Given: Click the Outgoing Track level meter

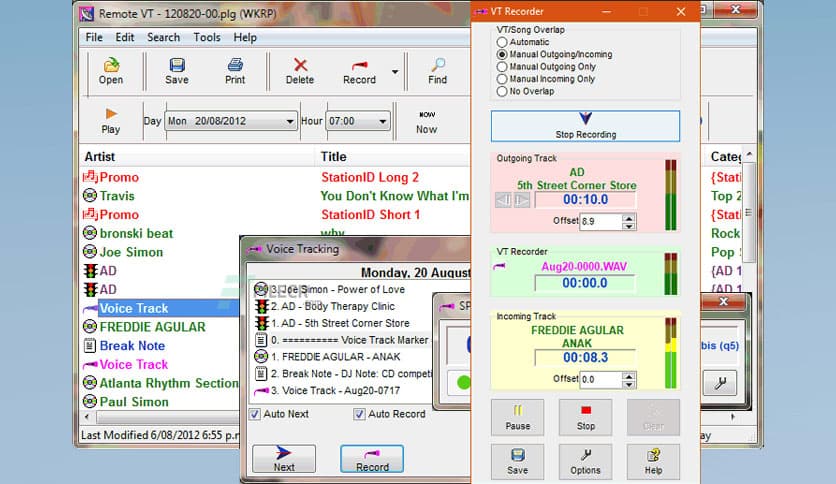Looking at the screenshot, I should (x=671, y=195).
